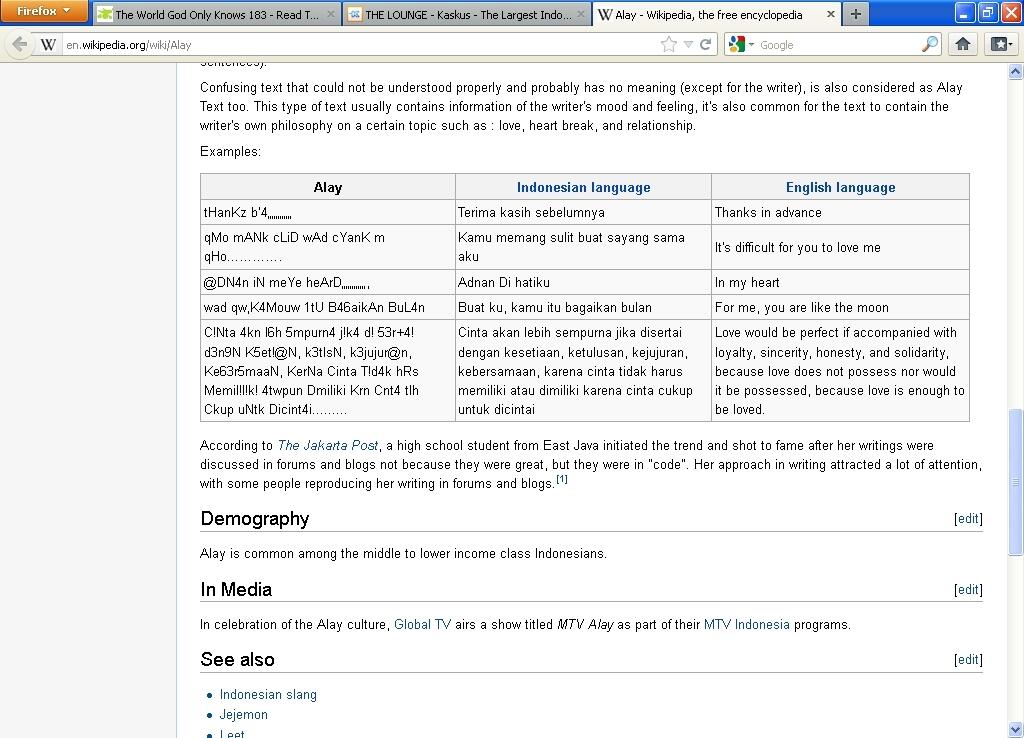This screenshot has height=738, width=1024.
Task: Bookmark this page with the star icon
Action: pyautogui.click(x=669, y=44)
